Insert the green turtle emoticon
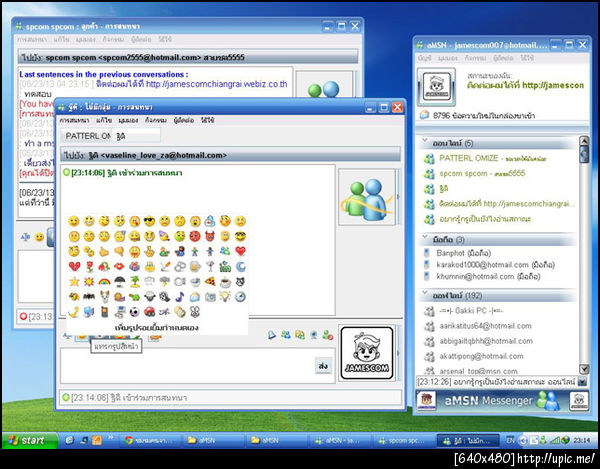This screenshot has height=469, width=600. 134,296
